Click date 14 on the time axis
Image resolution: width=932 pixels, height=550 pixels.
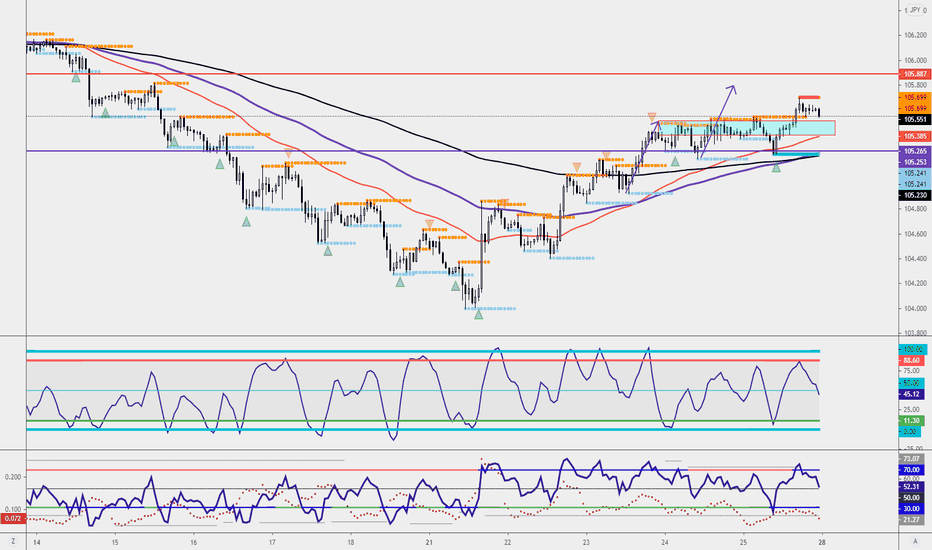coord(37,542)
